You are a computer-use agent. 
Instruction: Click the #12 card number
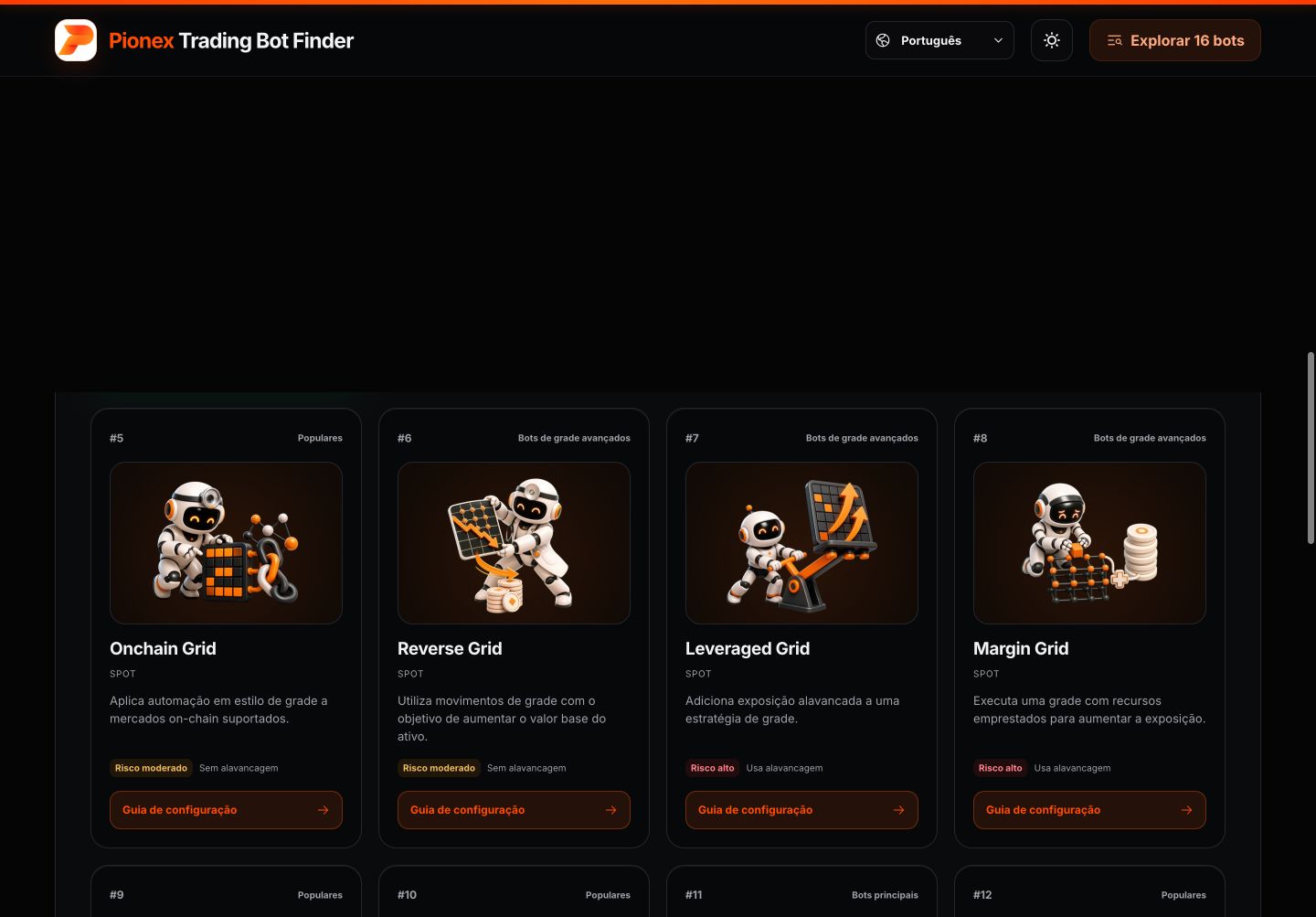[982, 895]
